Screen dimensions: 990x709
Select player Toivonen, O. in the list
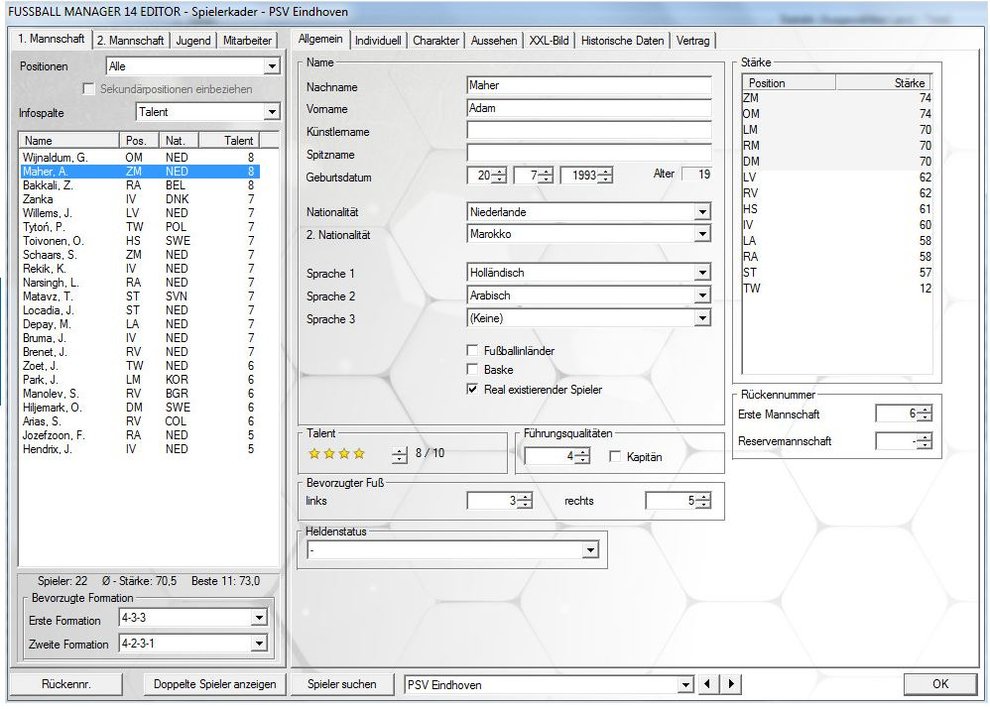pos(140,241)
